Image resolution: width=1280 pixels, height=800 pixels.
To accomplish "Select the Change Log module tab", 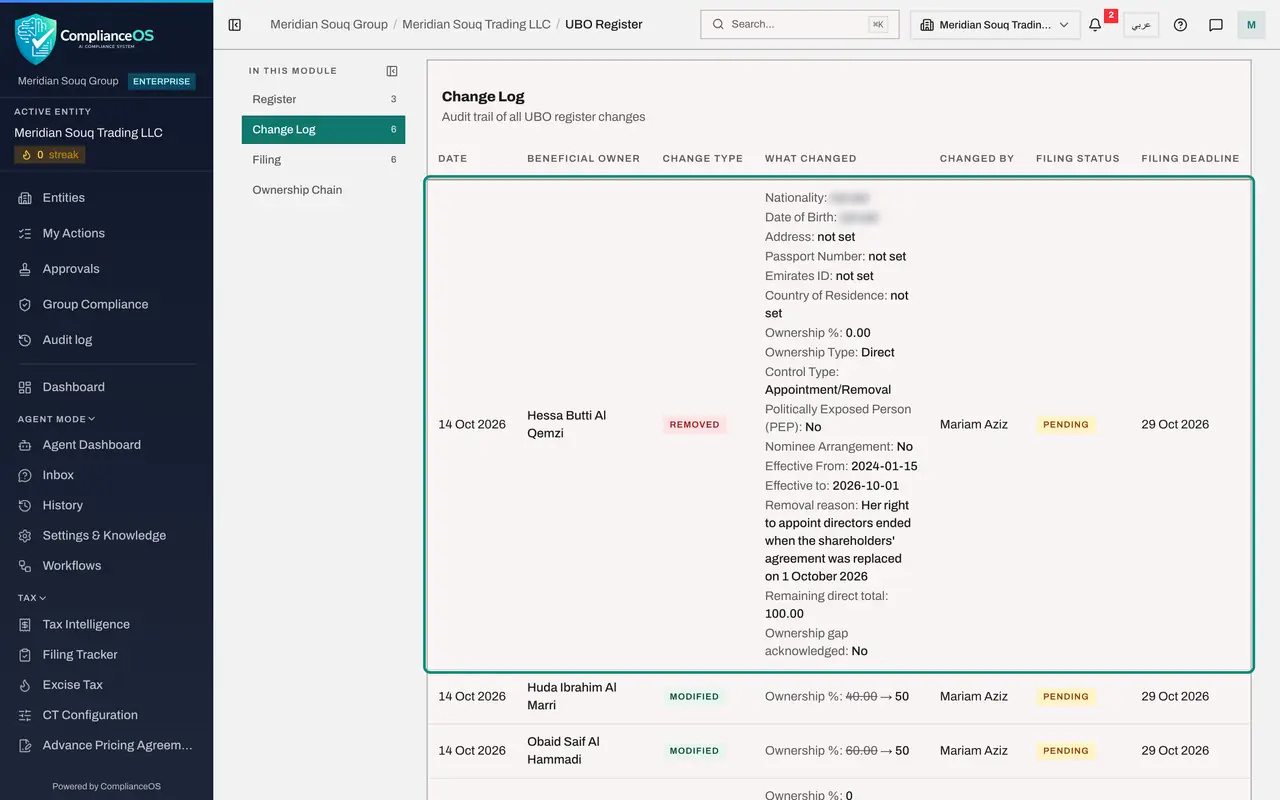I will (323, 129).
